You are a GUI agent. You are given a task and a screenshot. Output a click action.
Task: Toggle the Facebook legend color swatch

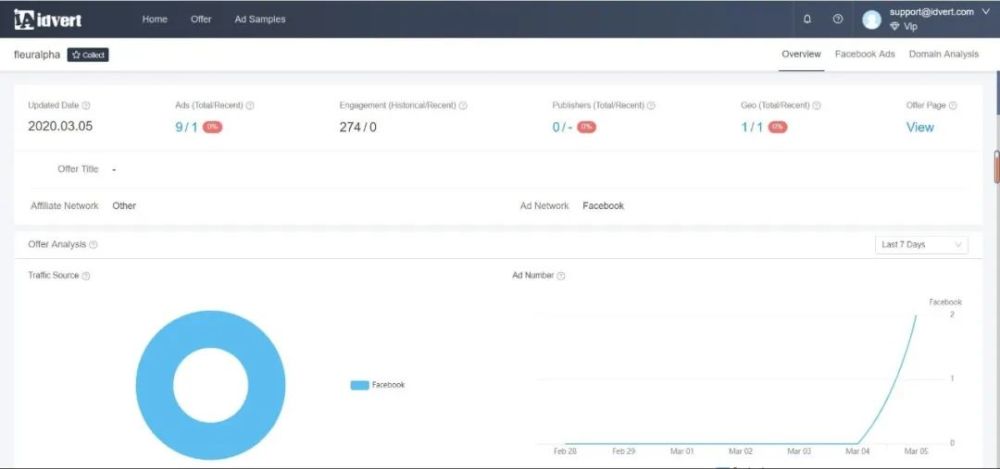point(360,385)
